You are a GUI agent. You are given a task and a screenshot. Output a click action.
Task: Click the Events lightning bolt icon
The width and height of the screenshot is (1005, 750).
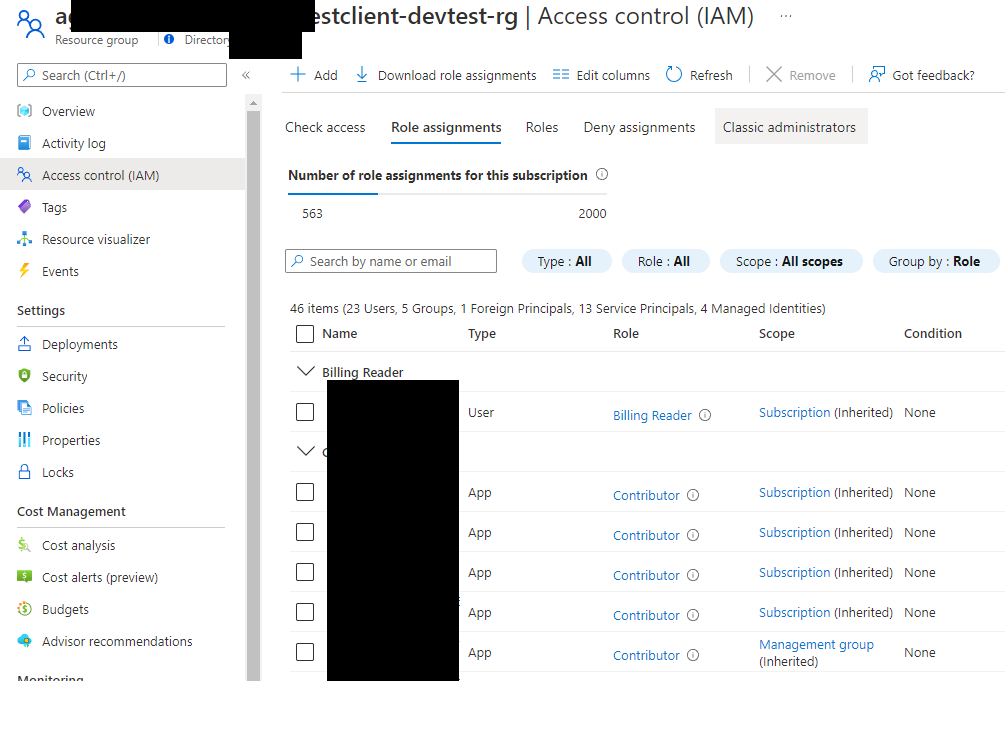tap(24, 271)
